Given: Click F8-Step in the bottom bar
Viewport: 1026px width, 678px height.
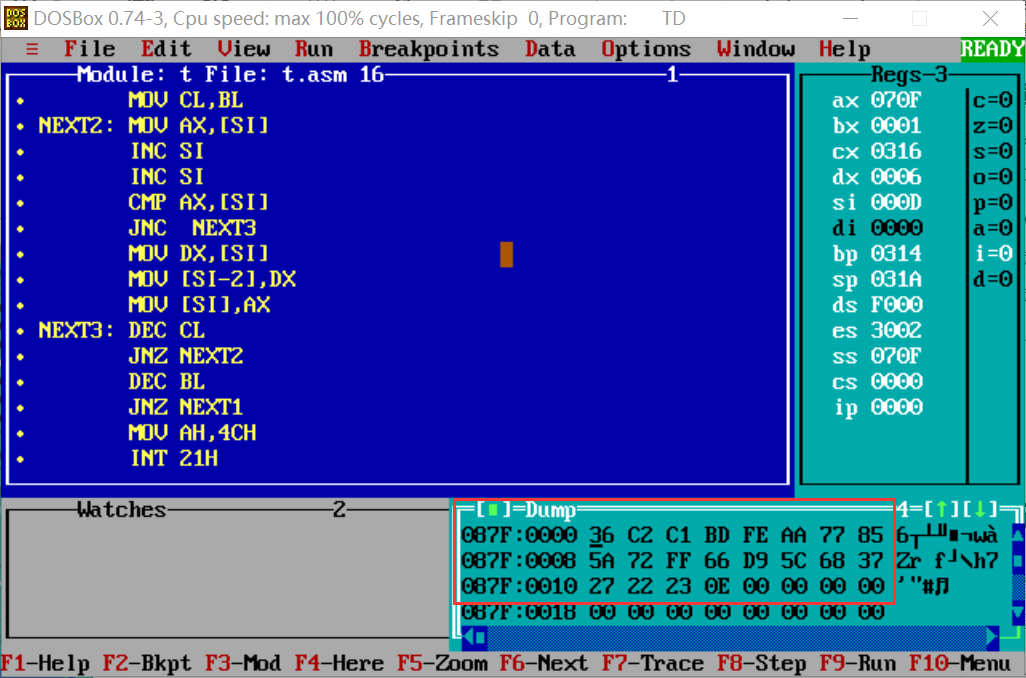Looking at the screenshot, I should [762, 664].
